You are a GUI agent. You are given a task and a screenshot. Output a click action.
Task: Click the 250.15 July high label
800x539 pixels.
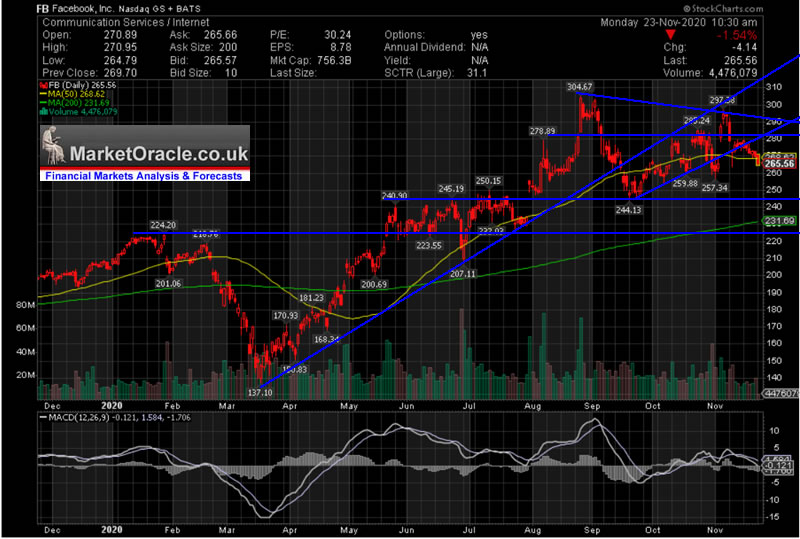tap(488, 181)
